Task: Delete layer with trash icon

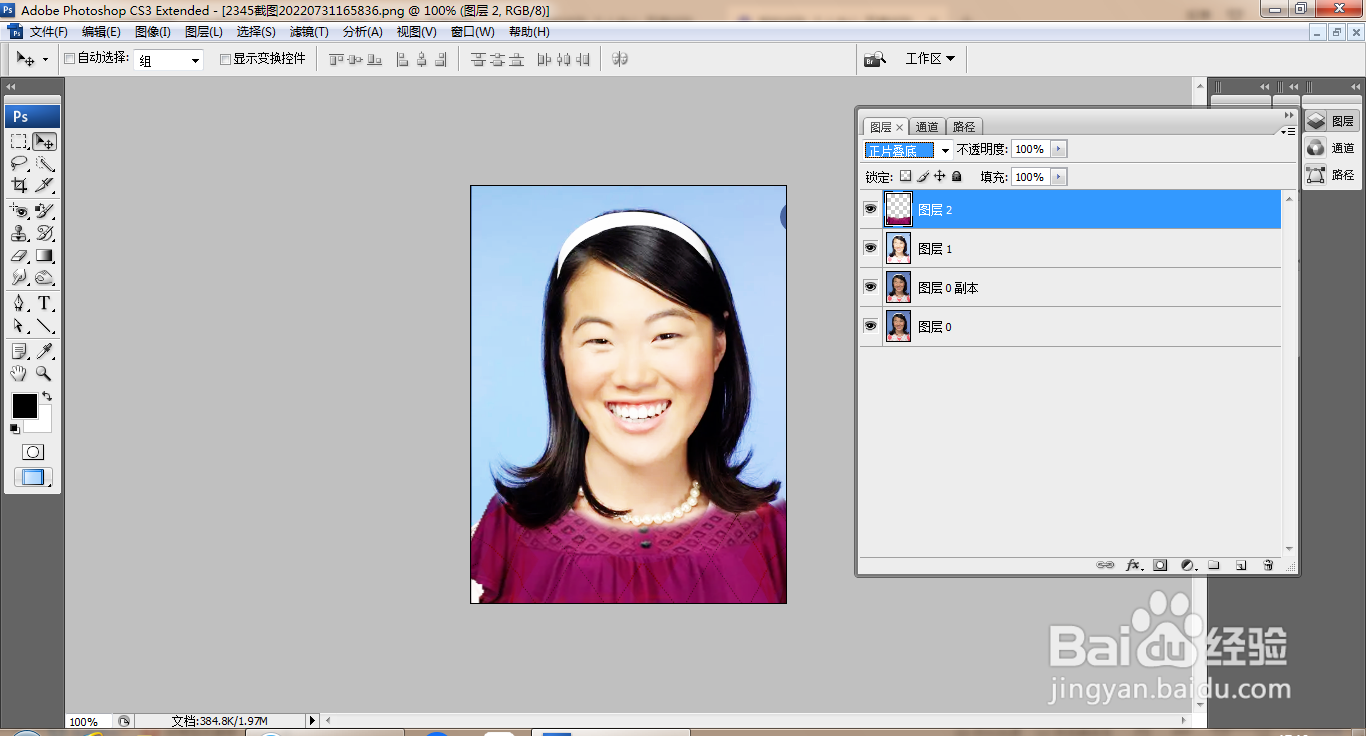Action: [x=1268, y=565]
